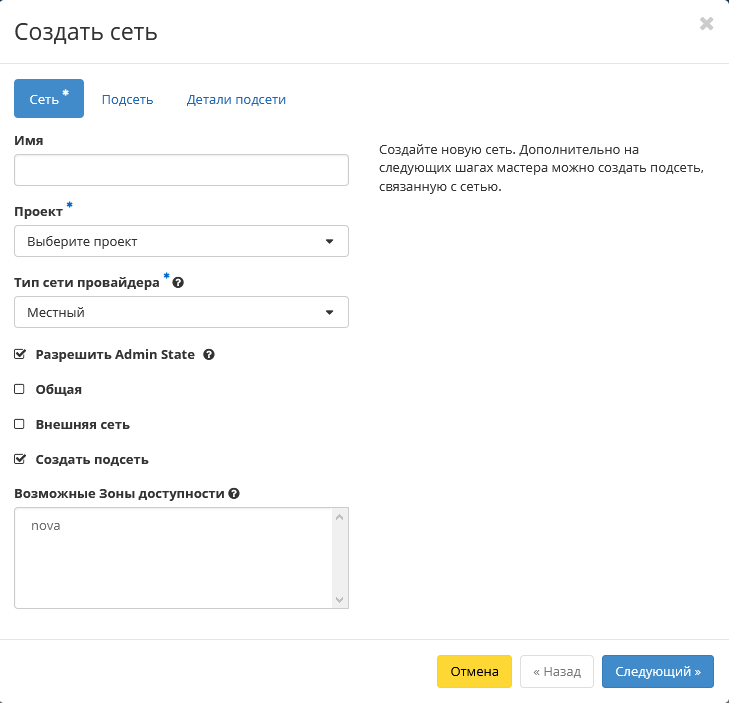Screen dimensions: 729x703
Task: Expand the Местный provider network type dropdown
Action: [x=181, y=312]
